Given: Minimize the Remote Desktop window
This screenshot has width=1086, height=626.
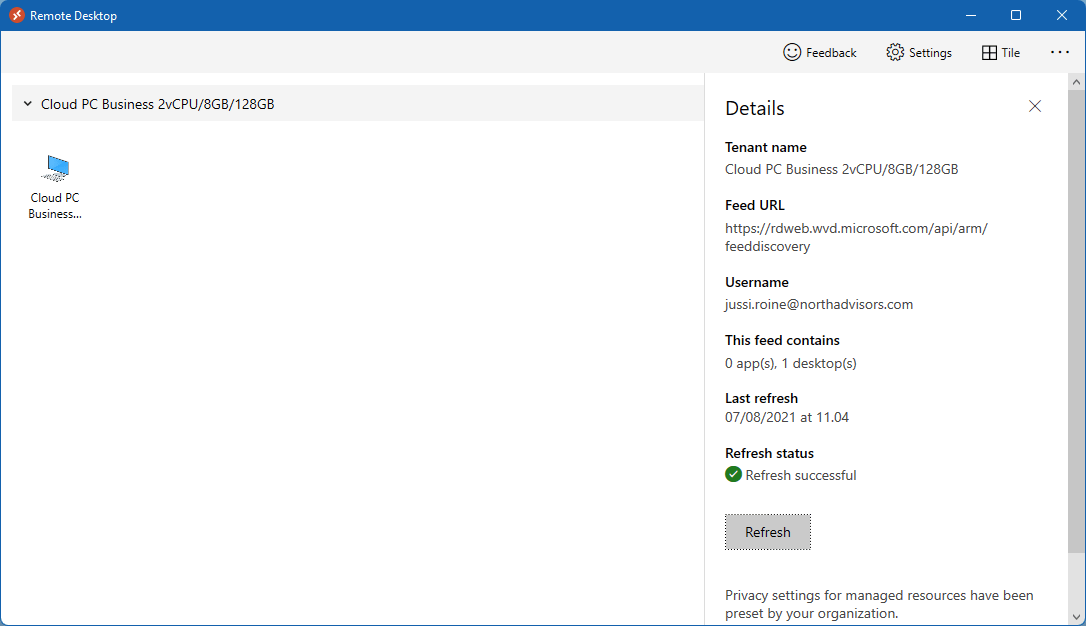Looking at the screenshot, I should point(970,15).
